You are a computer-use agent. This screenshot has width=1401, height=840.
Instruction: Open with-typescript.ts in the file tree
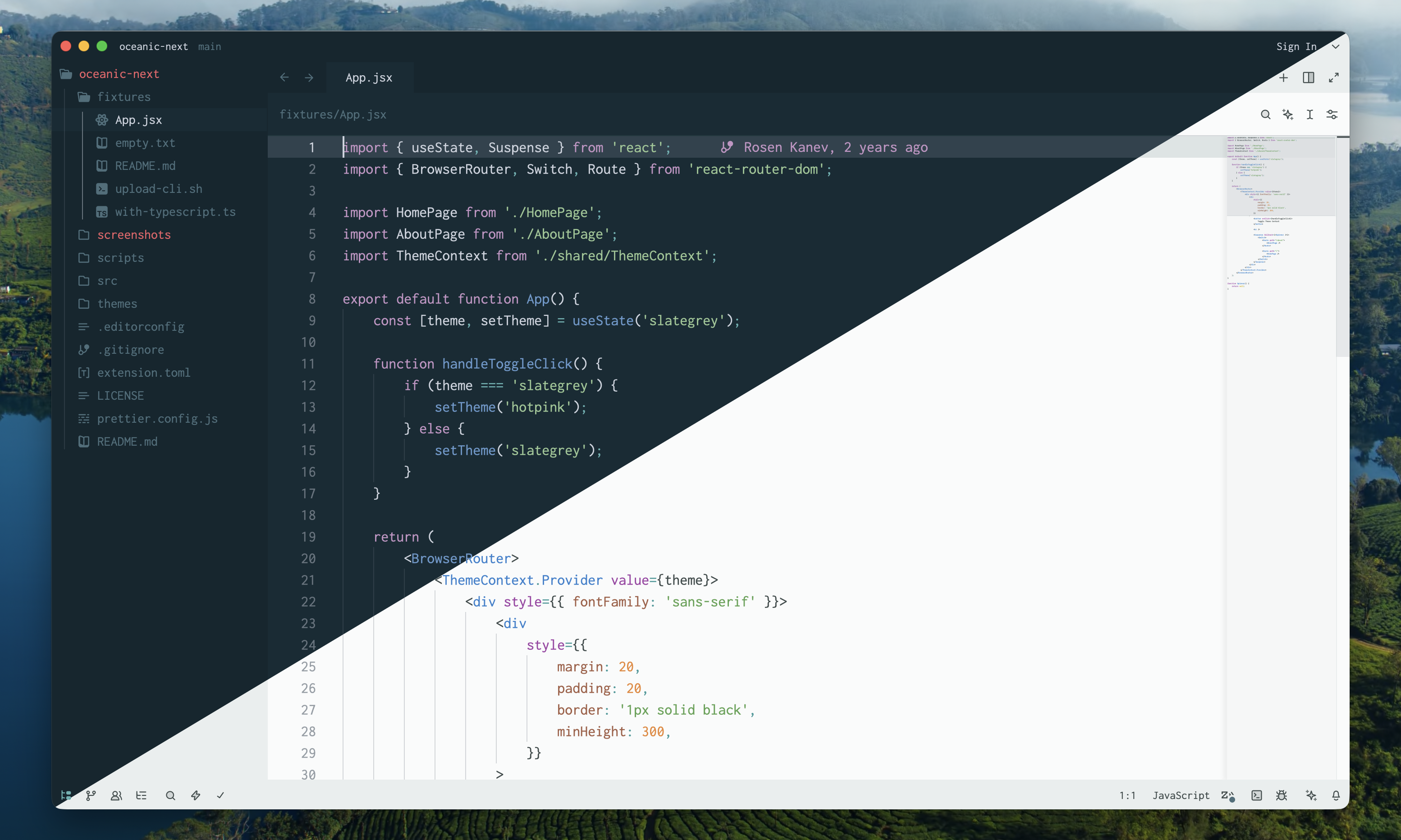160,212
